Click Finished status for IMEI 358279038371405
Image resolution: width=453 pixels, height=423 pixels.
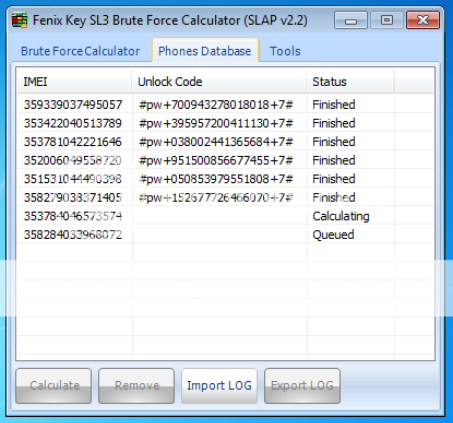pyautogui.click(x=334, y=198)
